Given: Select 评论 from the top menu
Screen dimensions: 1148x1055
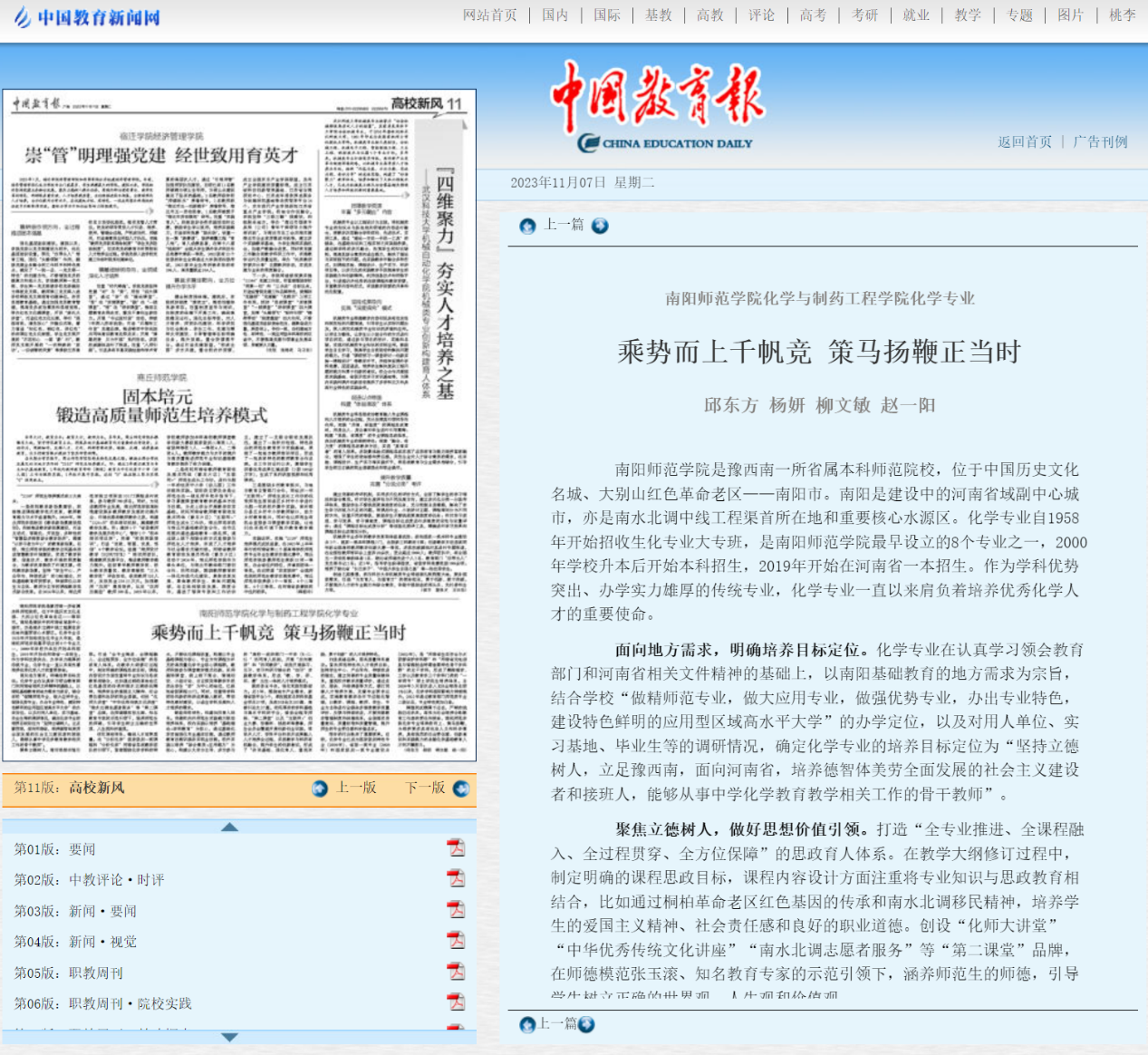Looking at the screenshot, I should [761, 15].
